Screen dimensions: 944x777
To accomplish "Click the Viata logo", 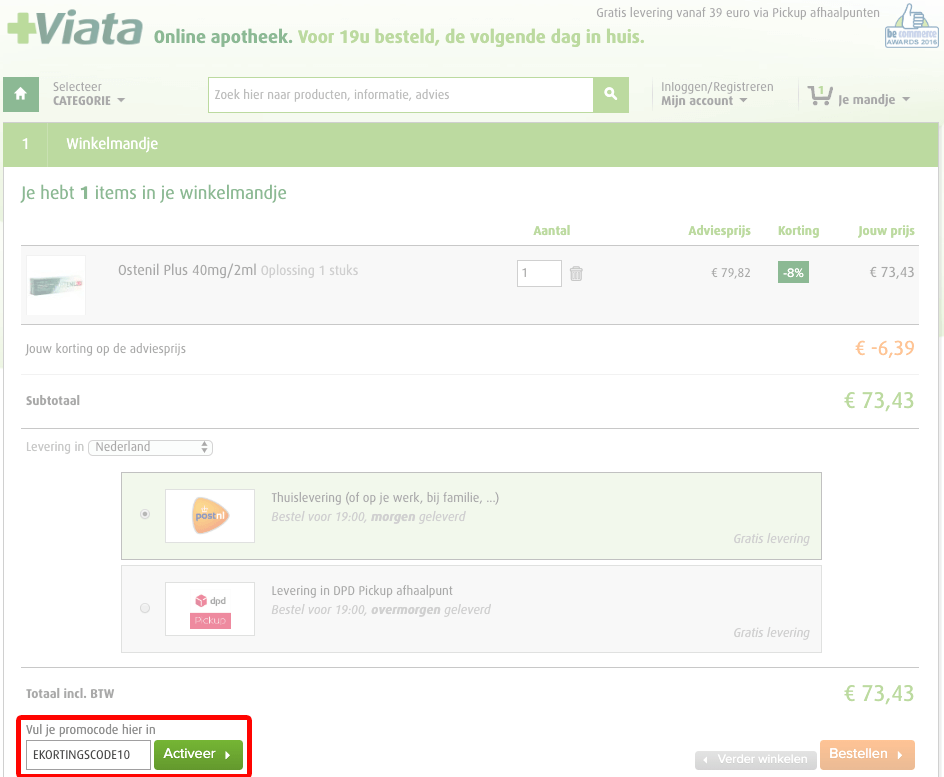I will [75, 28].
